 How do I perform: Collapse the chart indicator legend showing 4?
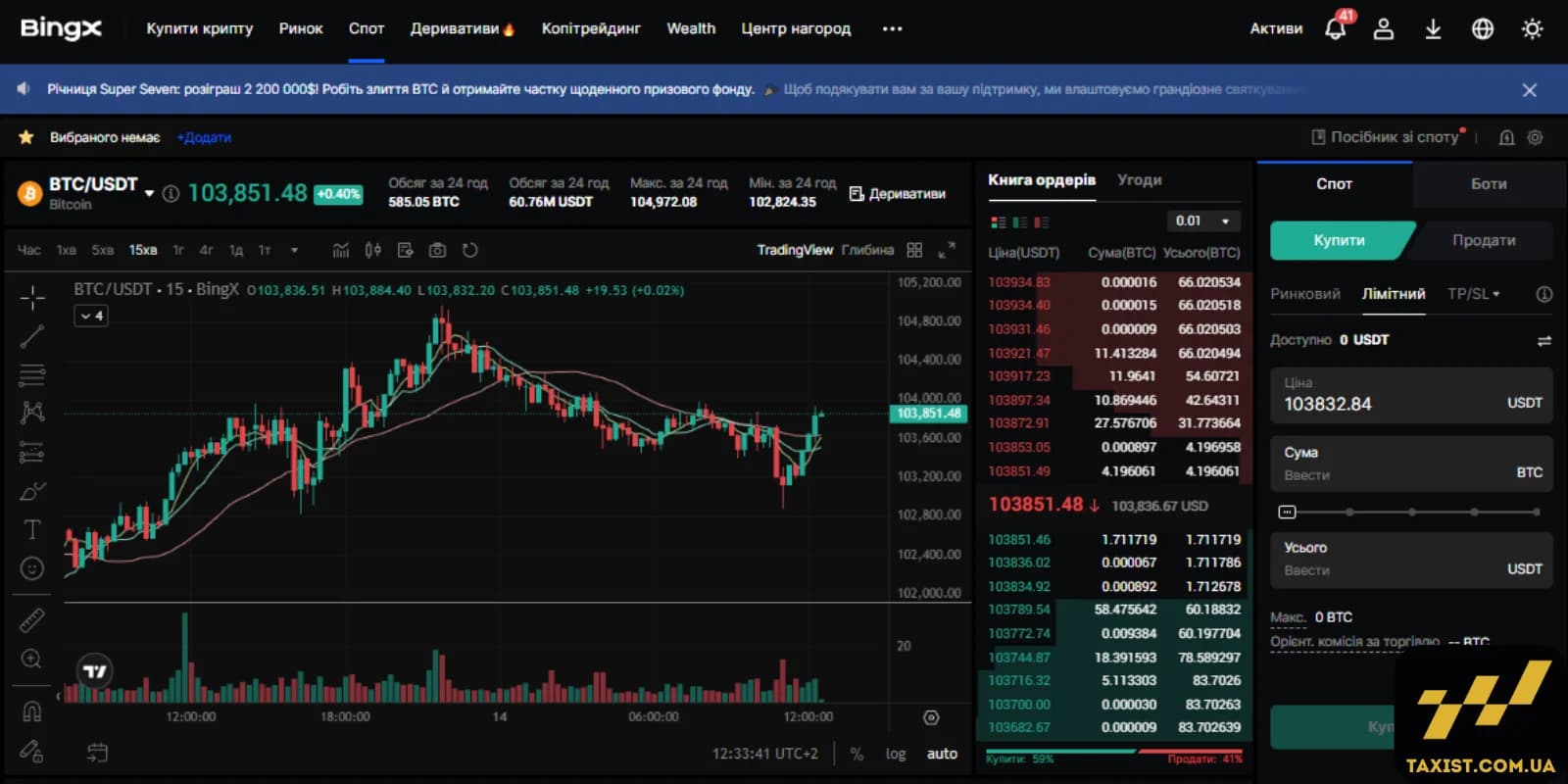click(90, 316)
